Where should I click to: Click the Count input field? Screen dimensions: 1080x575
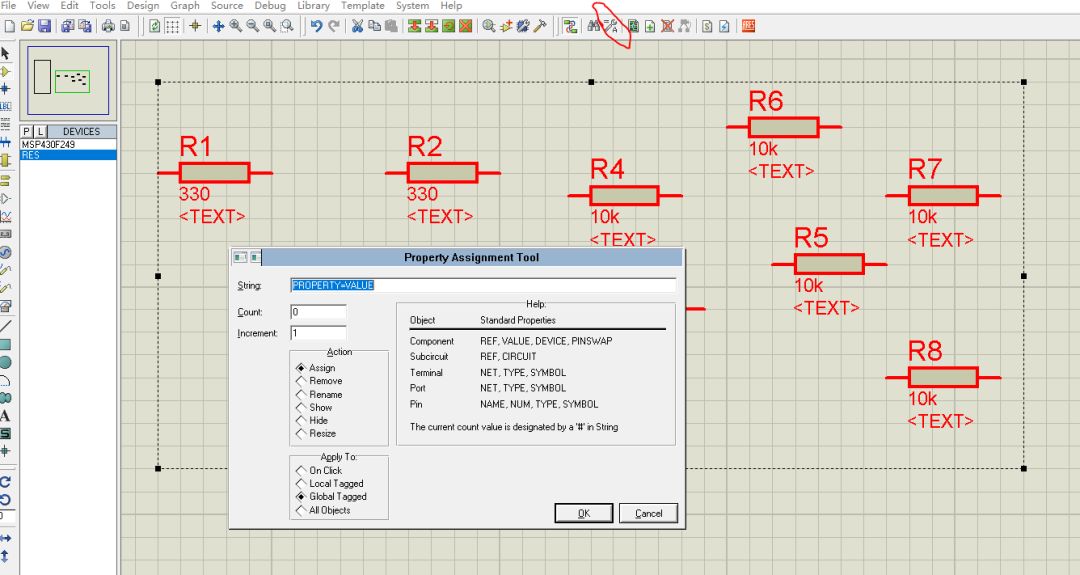[x=318, y=312]
